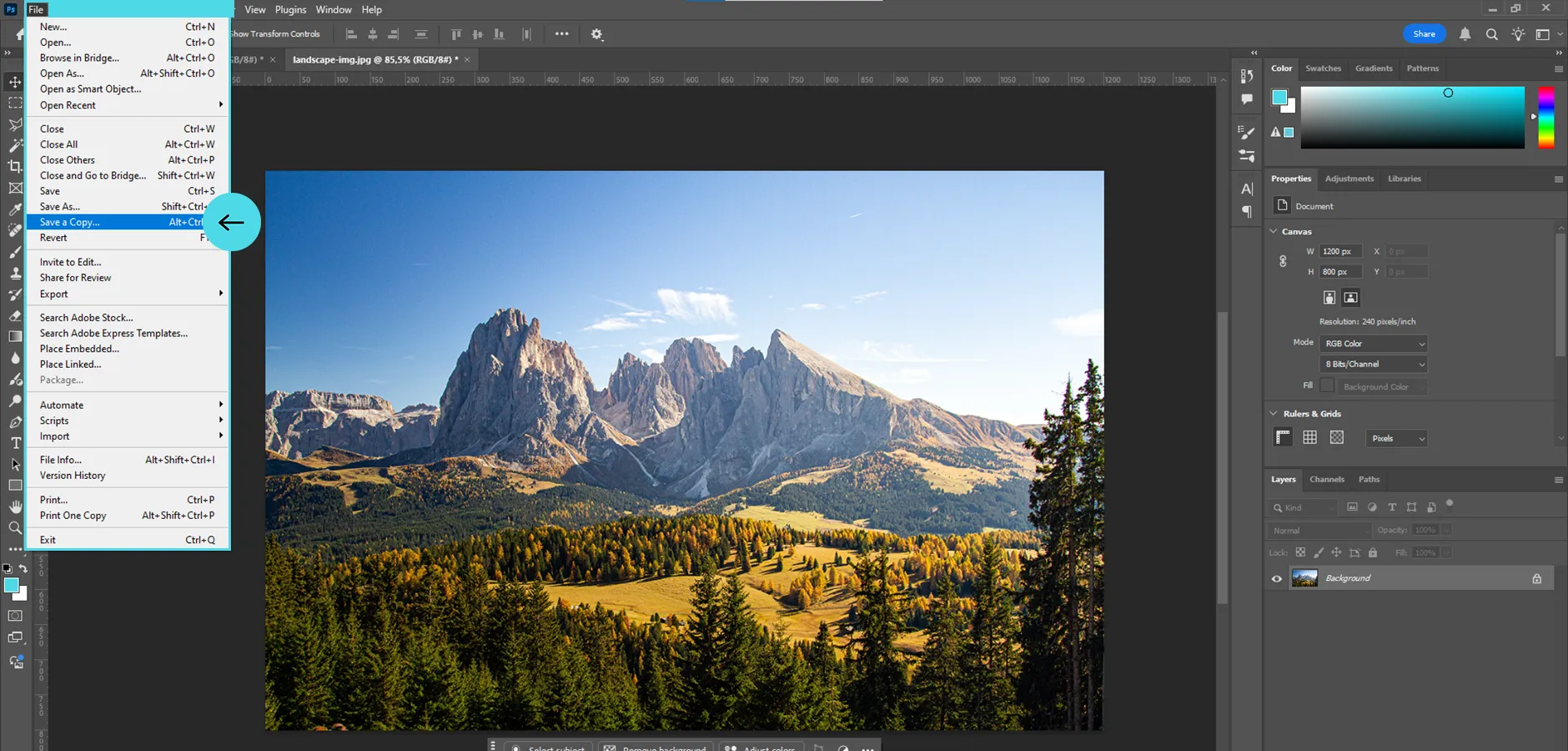
Task: Select the Type tool in toolbar
Action: click(x=15, y=443)
